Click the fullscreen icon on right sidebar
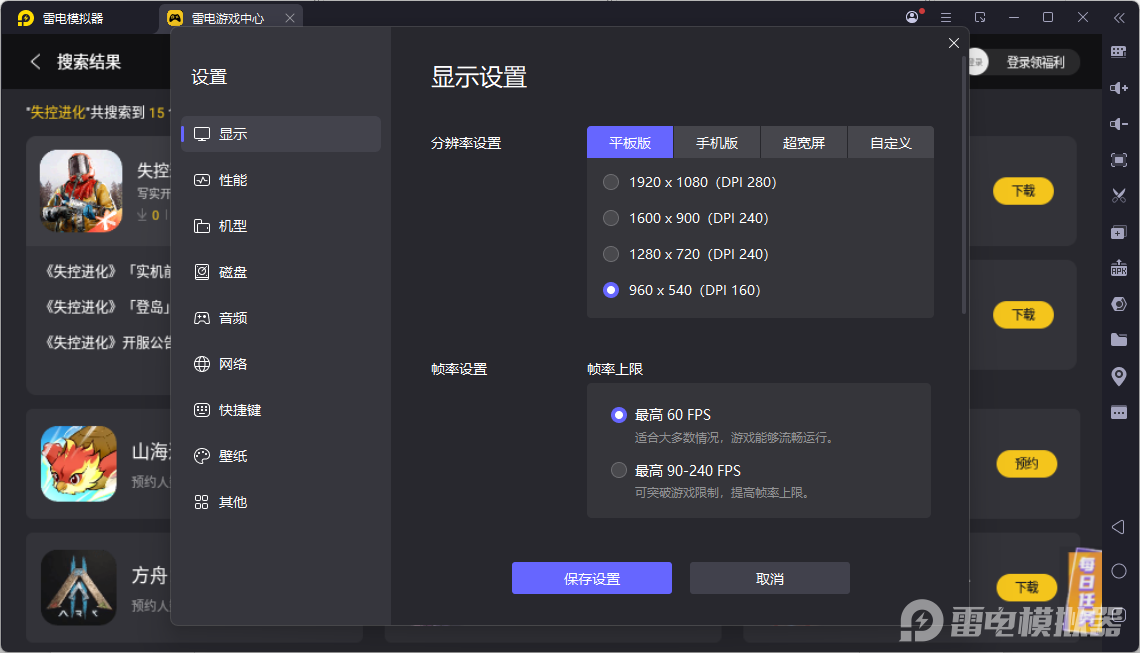The height and width of the screenshot is (653, 1140). pyautogui.click(x=1118, y=159)
